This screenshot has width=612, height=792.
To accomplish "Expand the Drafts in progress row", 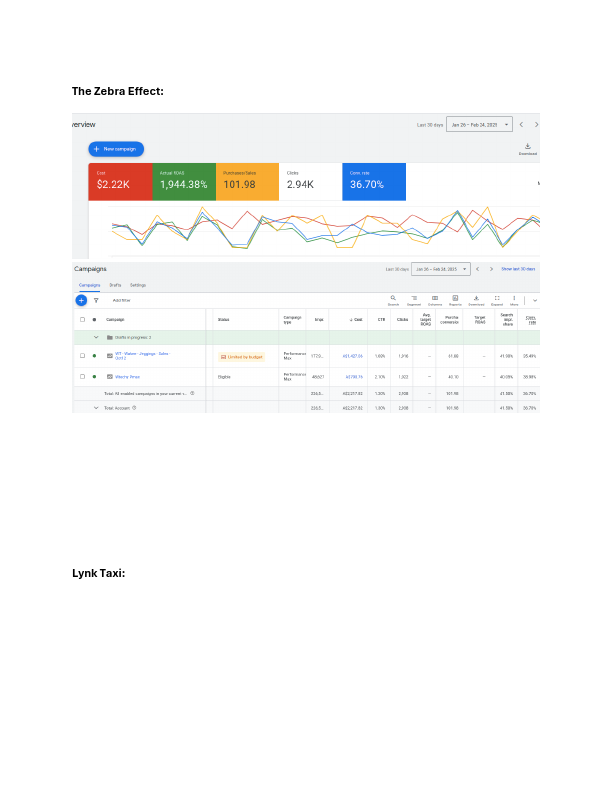I will coord(96,337).
